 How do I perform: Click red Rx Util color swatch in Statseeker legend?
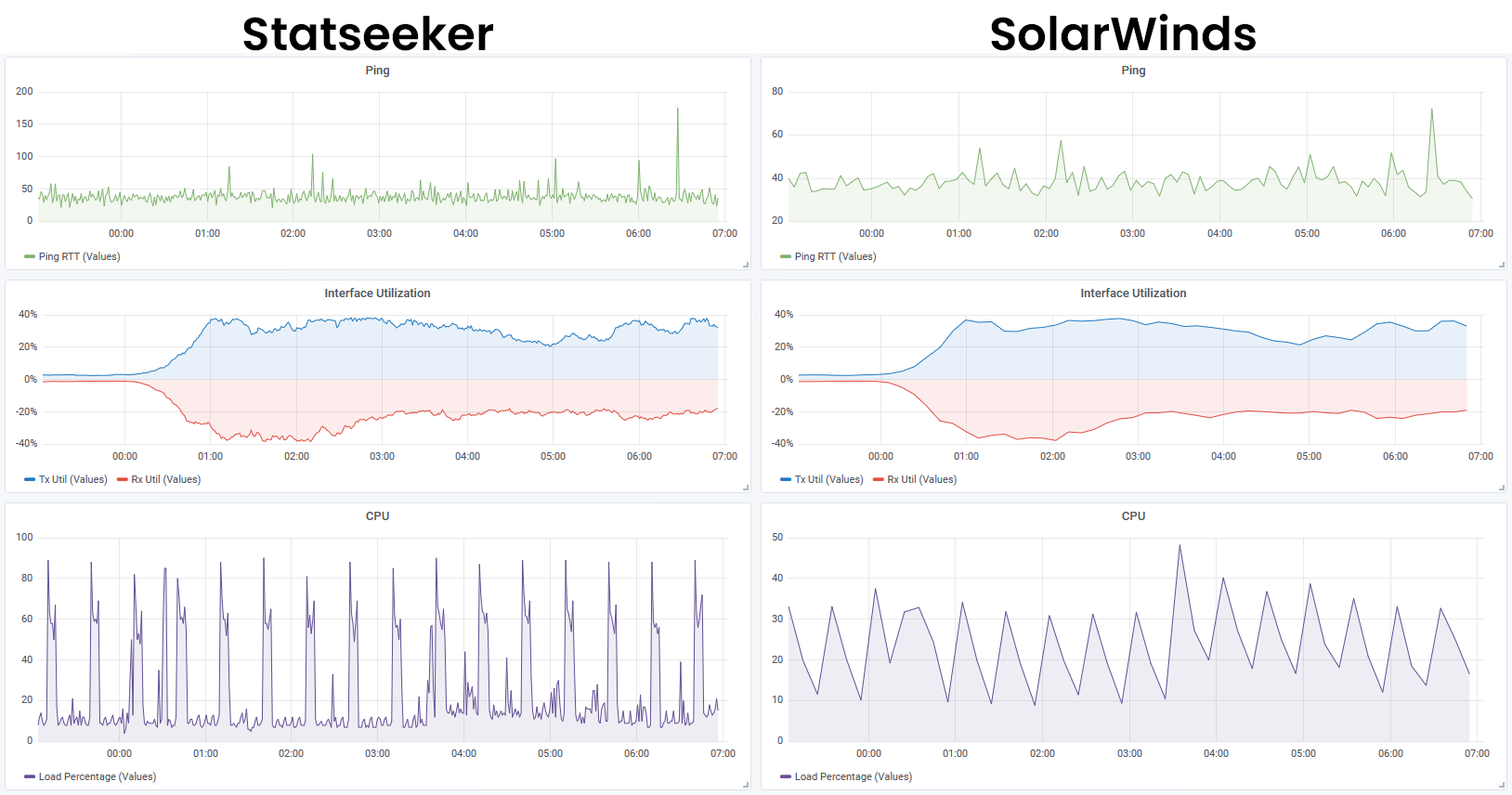pyautogui.click(x=123, y=479)
